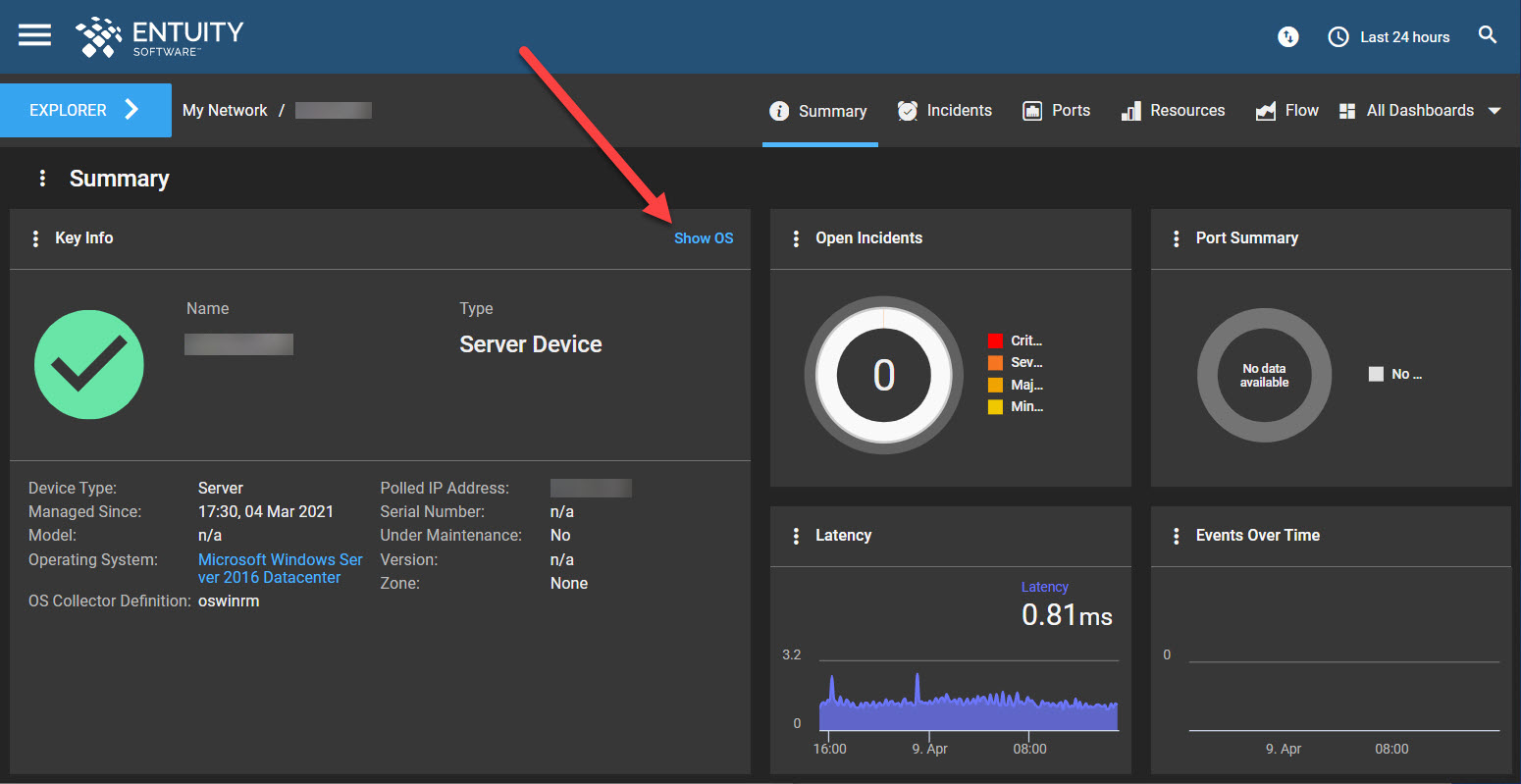
Task: Click the red Critical legend swatch
Action: point(995,341)
